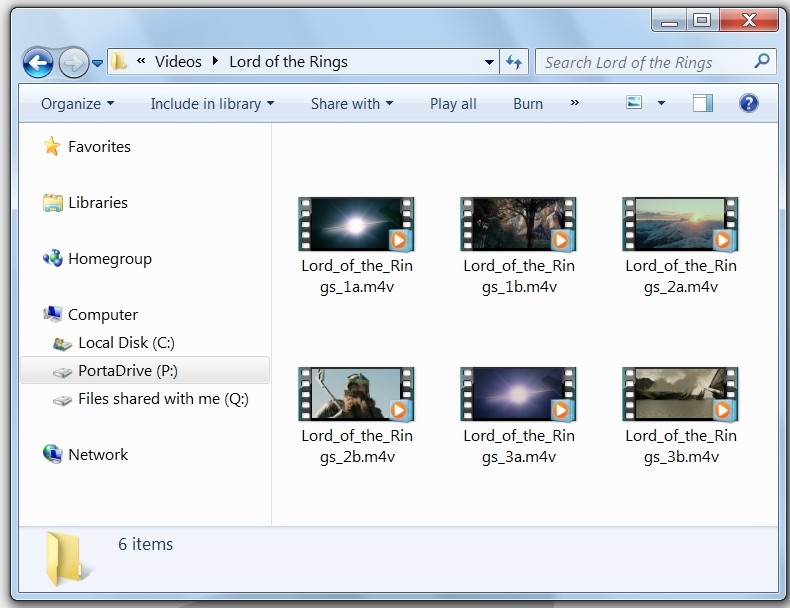Focus the Search Lord of the Rings field
The height and width of the screenshot is (608, 790).
tap(655, 62)
